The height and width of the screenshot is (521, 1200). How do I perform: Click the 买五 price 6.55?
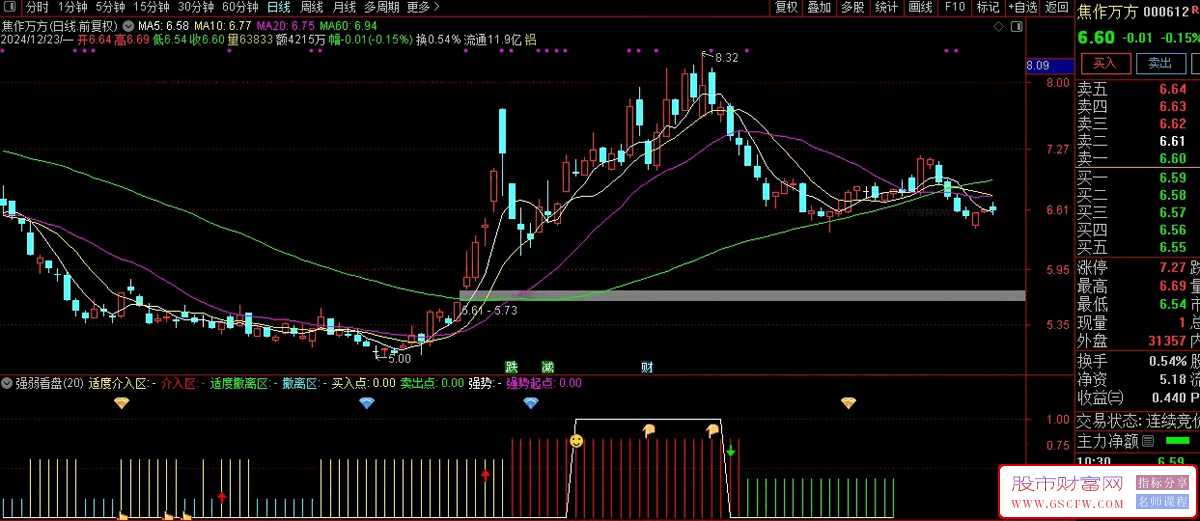pos(1172,248)
